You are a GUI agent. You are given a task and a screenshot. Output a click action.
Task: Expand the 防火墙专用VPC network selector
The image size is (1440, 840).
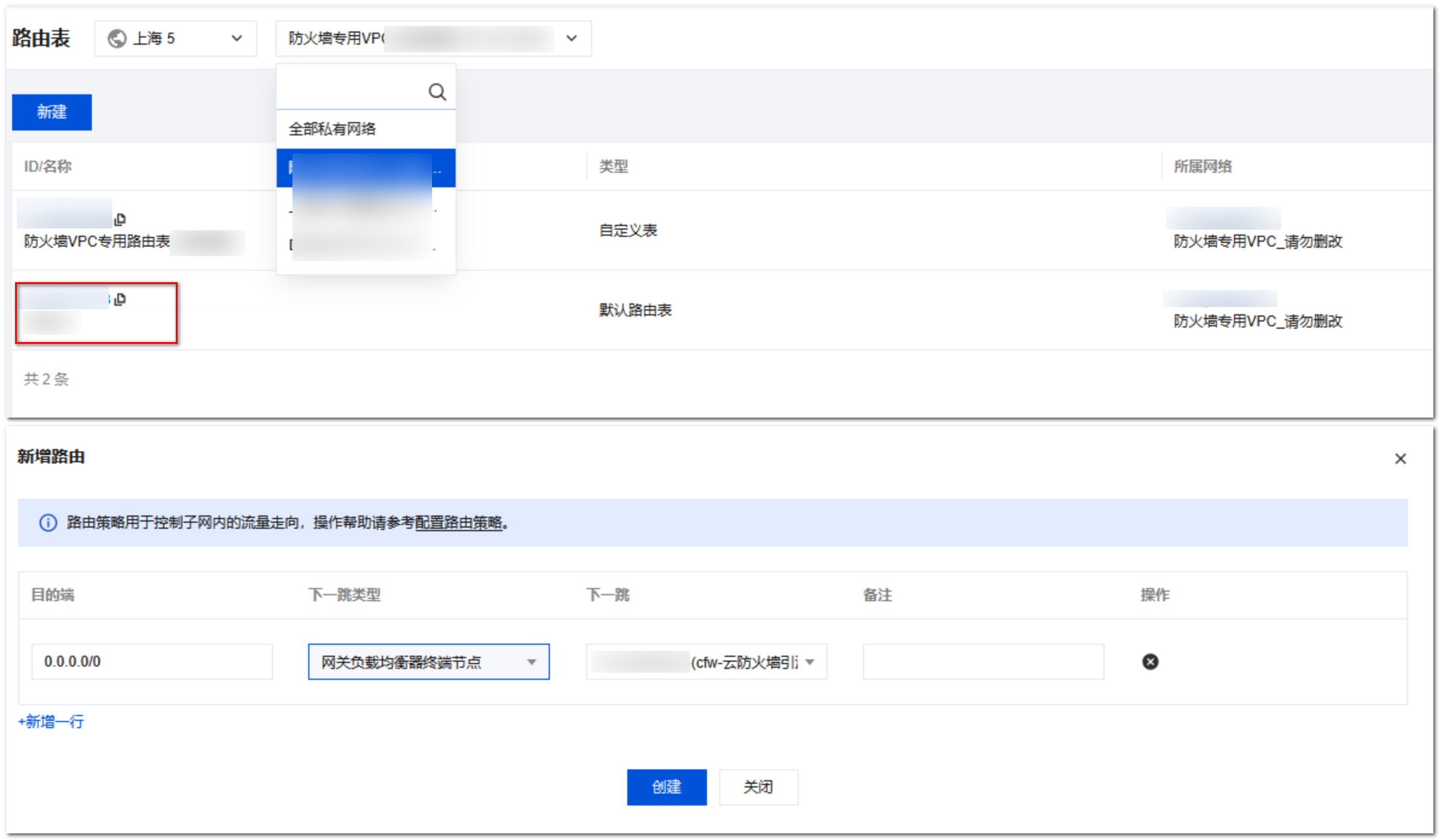pyautogui.click(x=433, y=39)
